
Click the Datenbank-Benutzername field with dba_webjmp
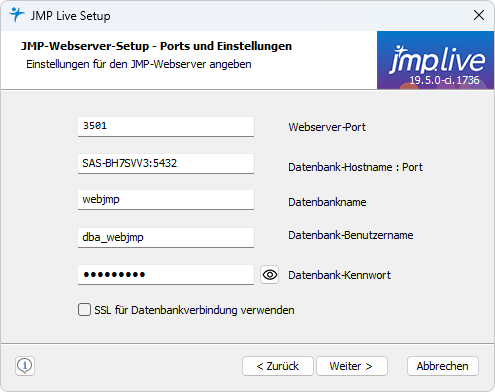pos(166,237)
